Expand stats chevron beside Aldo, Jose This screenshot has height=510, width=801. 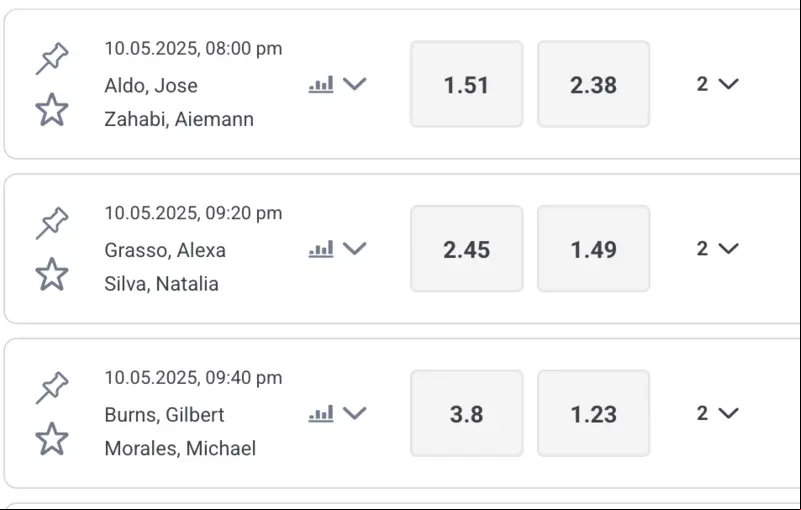pyautogui.click(x=355, y=84)
